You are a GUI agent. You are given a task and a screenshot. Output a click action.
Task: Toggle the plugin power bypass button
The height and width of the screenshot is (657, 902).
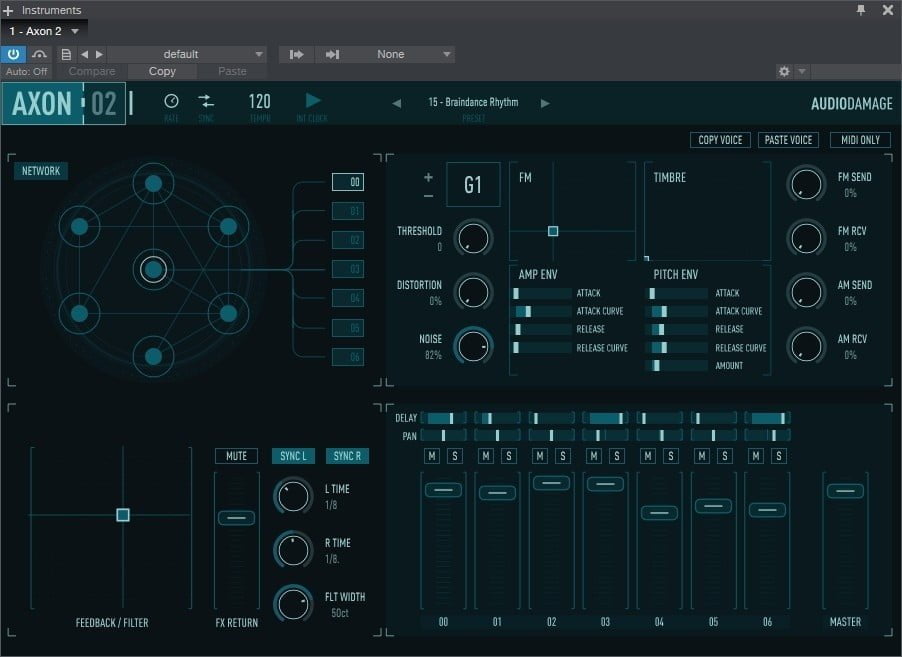pyautogui.click(x=13, y=54)
